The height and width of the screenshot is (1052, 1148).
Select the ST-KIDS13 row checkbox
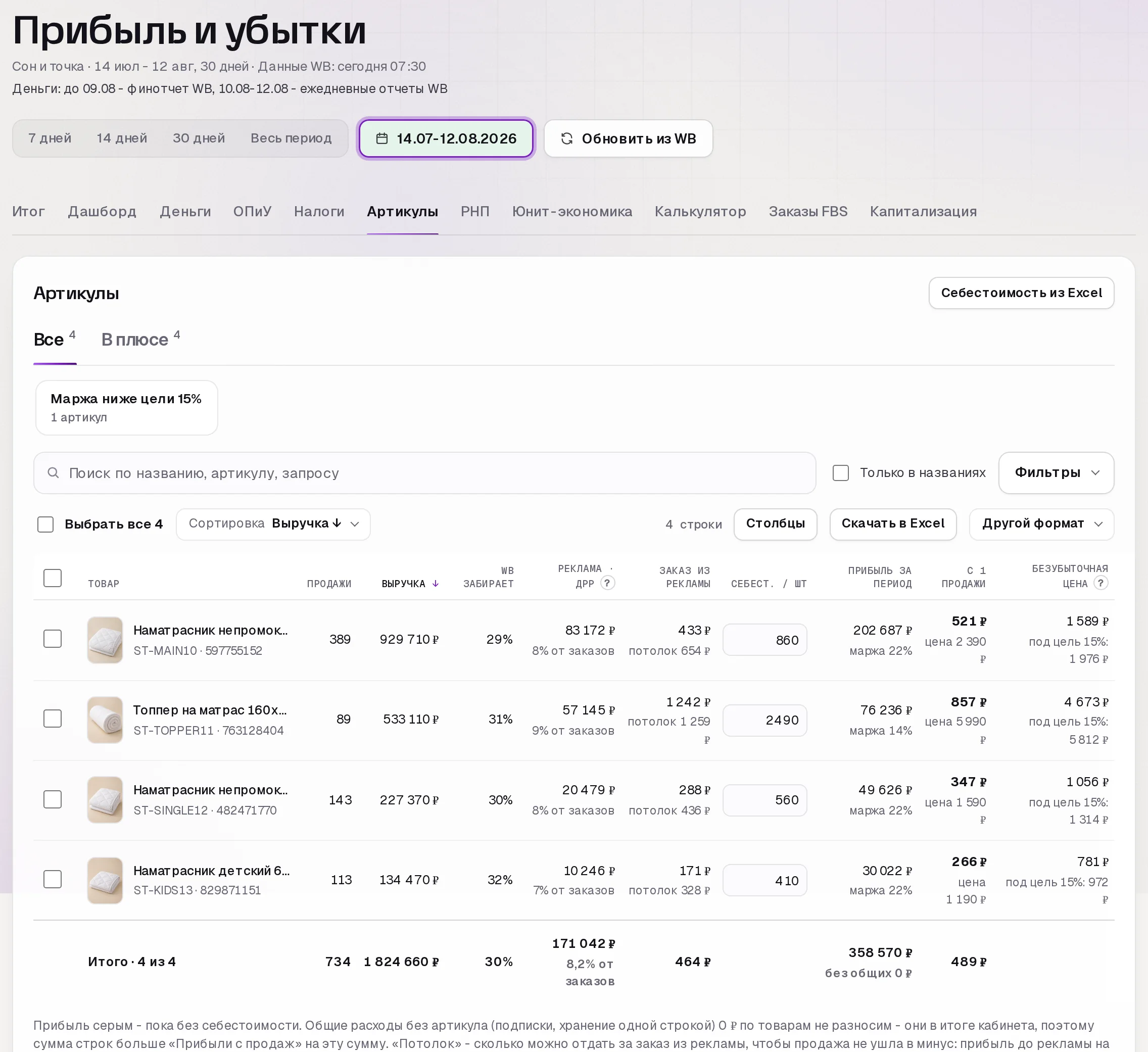53,879
